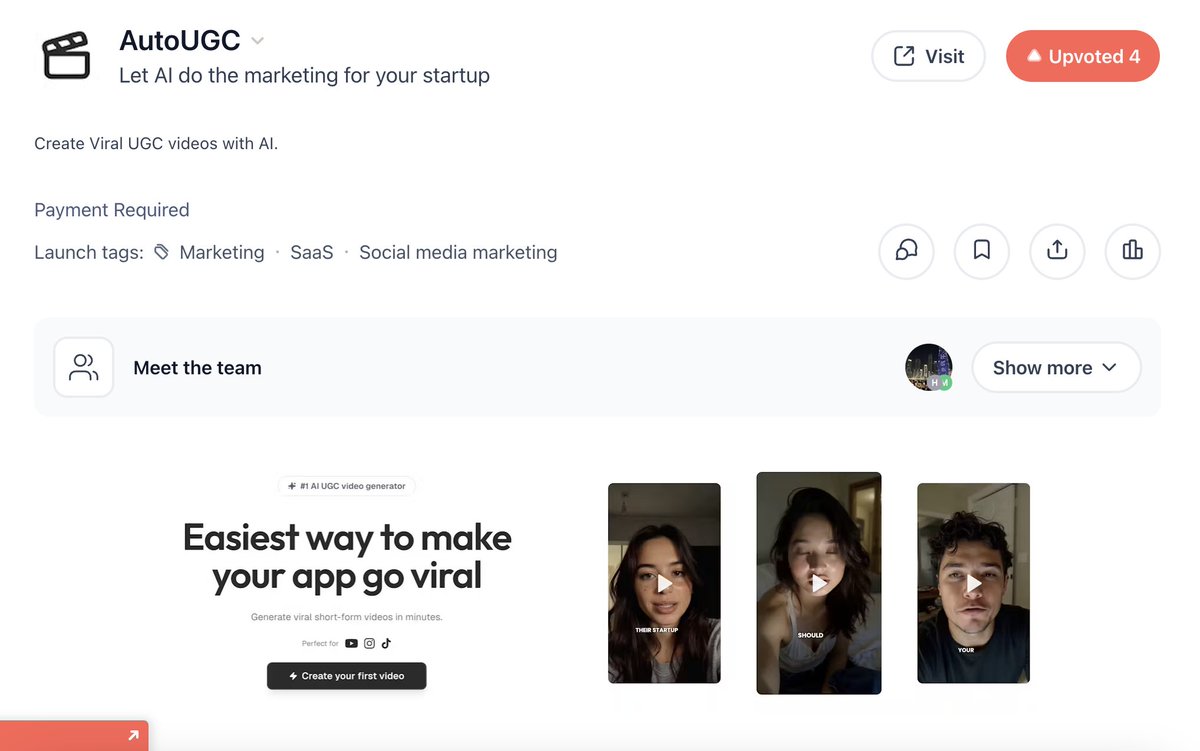
Task: Click the tagline Let AI do the marketing
Action: coord(304,75)
